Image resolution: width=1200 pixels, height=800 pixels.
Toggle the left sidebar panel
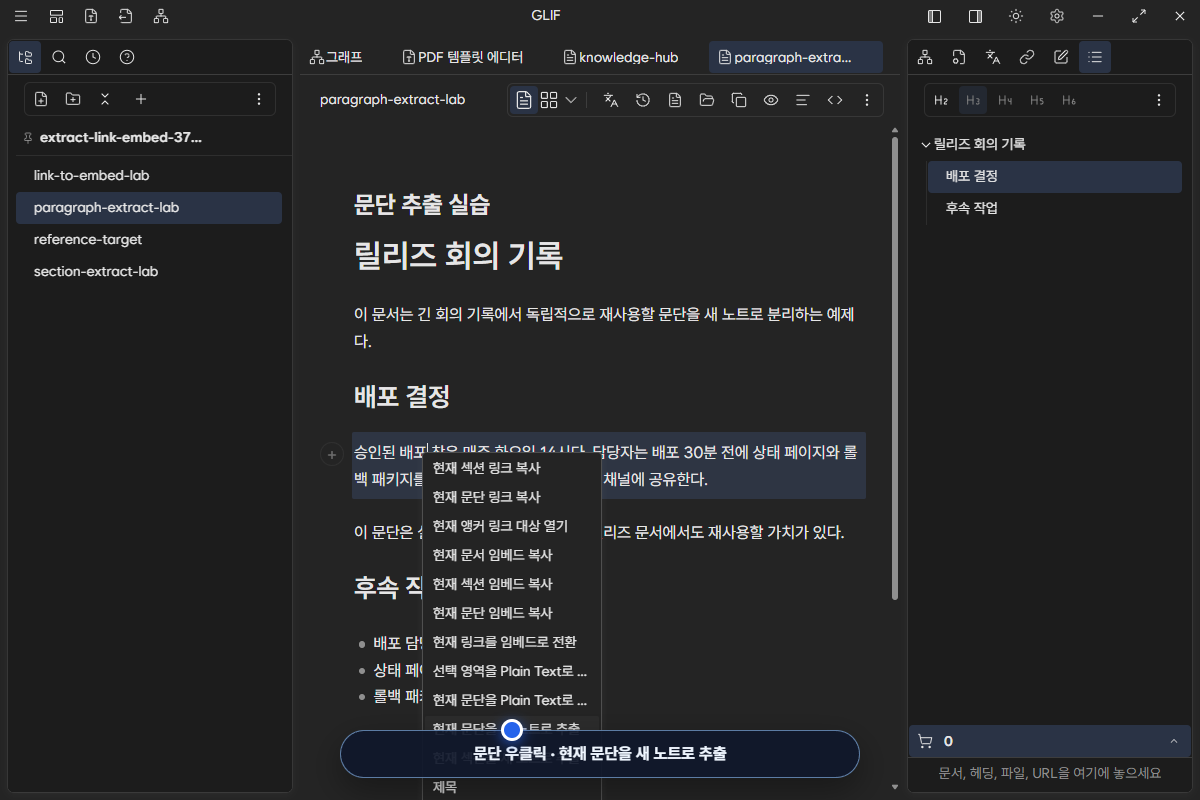point(935,16)
